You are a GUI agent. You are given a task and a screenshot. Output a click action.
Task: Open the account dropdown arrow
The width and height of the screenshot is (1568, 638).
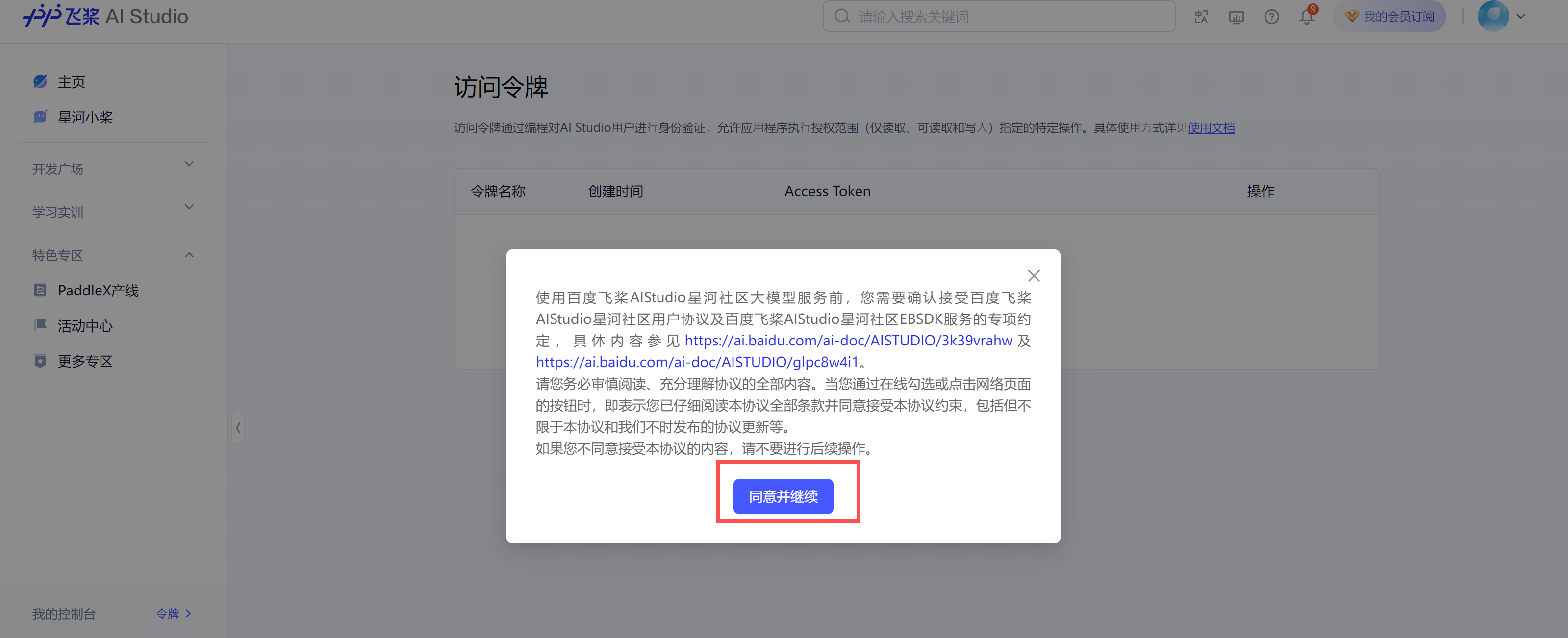tap(1520, 17)
